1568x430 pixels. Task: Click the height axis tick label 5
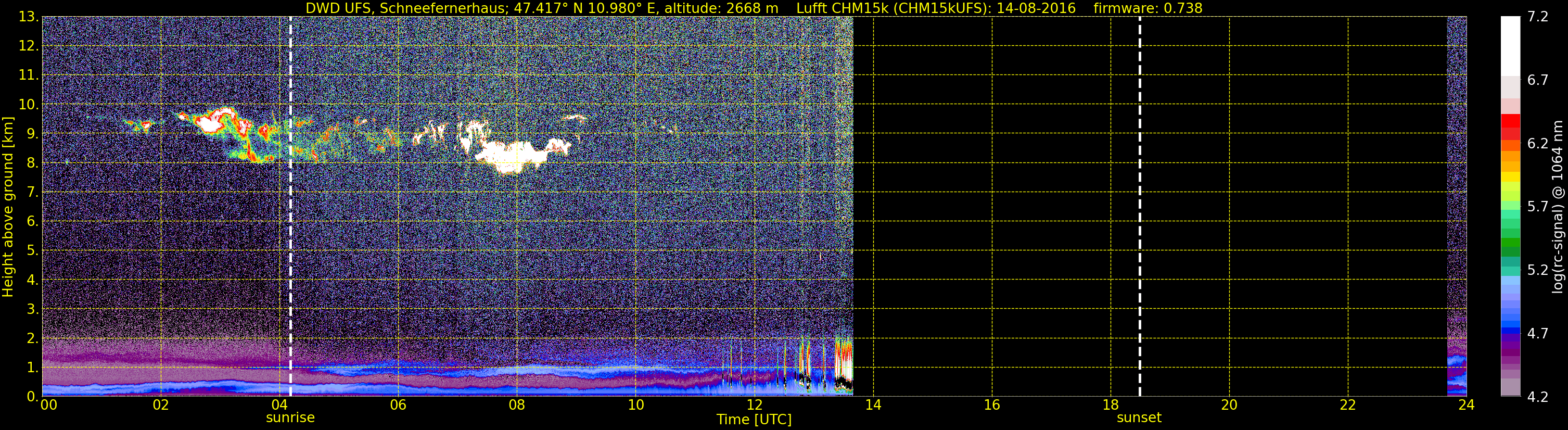pos(32,250)
